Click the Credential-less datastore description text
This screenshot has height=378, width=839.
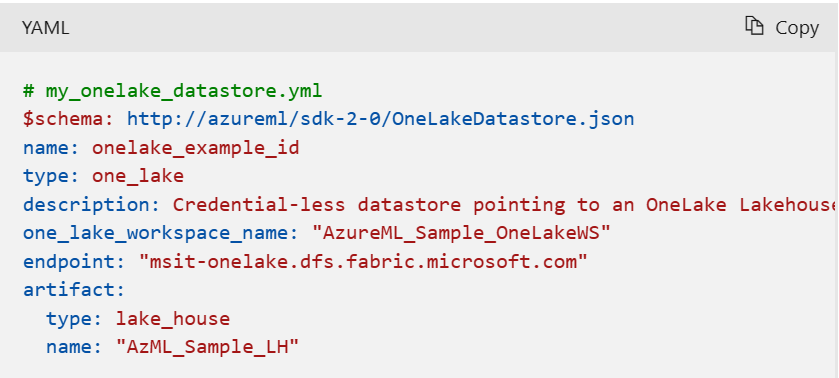(x=505, y=205)
